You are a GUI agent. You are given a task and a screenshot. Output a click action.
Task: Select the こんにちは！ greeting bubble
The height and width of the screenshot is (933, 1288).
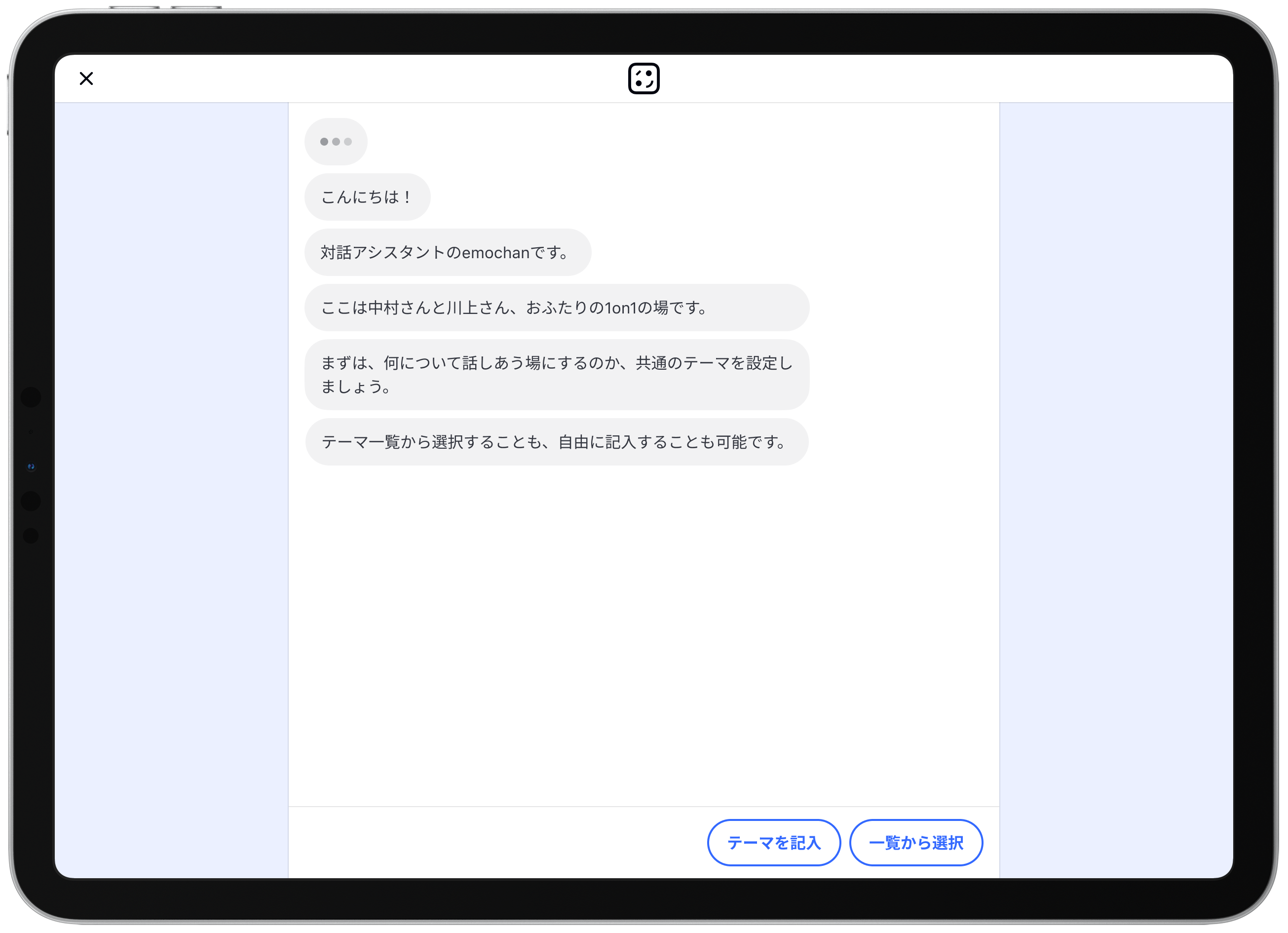click(367, 197)
